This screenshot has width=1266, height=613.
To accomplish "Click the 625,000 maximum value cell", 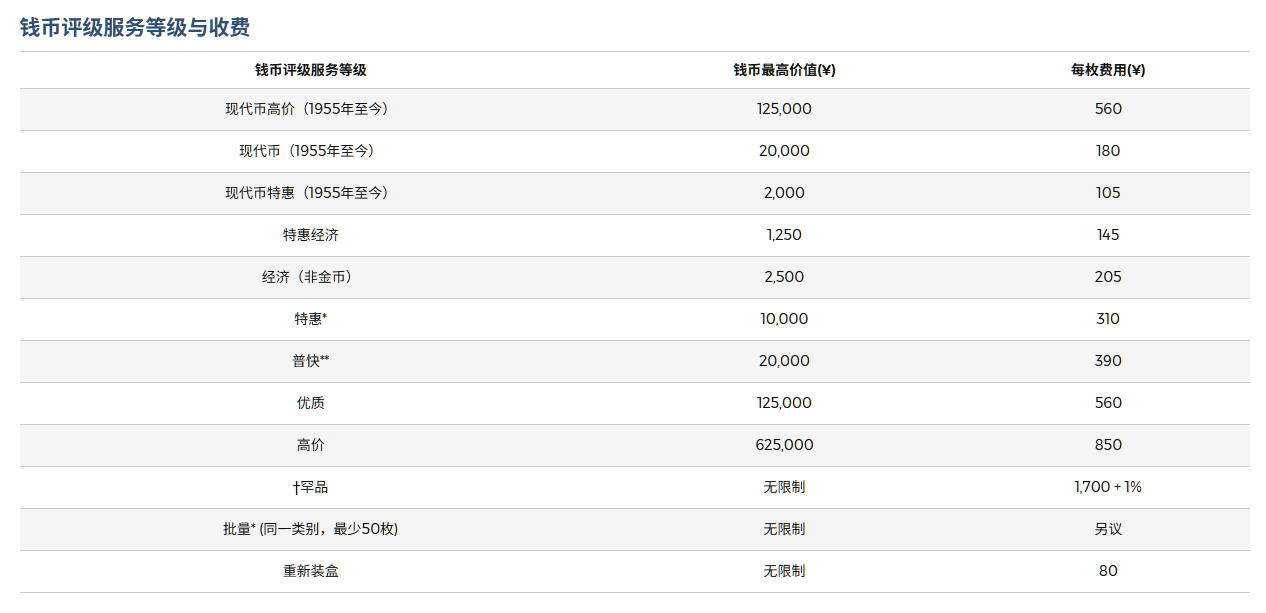I will [784, 445].
